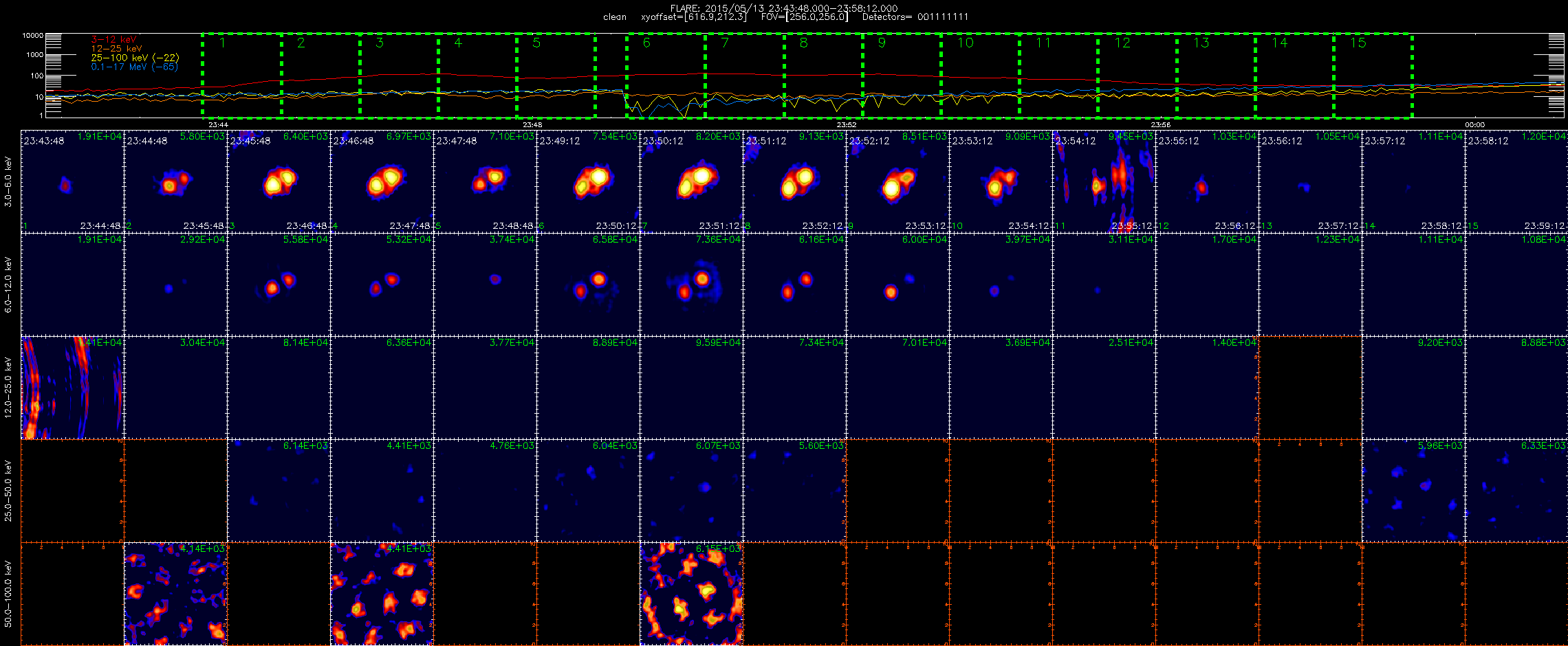Open the 50.0-100.0 keV image for interval 7
Screen dimensions: 1568x646
pyautogui.click(x=691, y=594)
